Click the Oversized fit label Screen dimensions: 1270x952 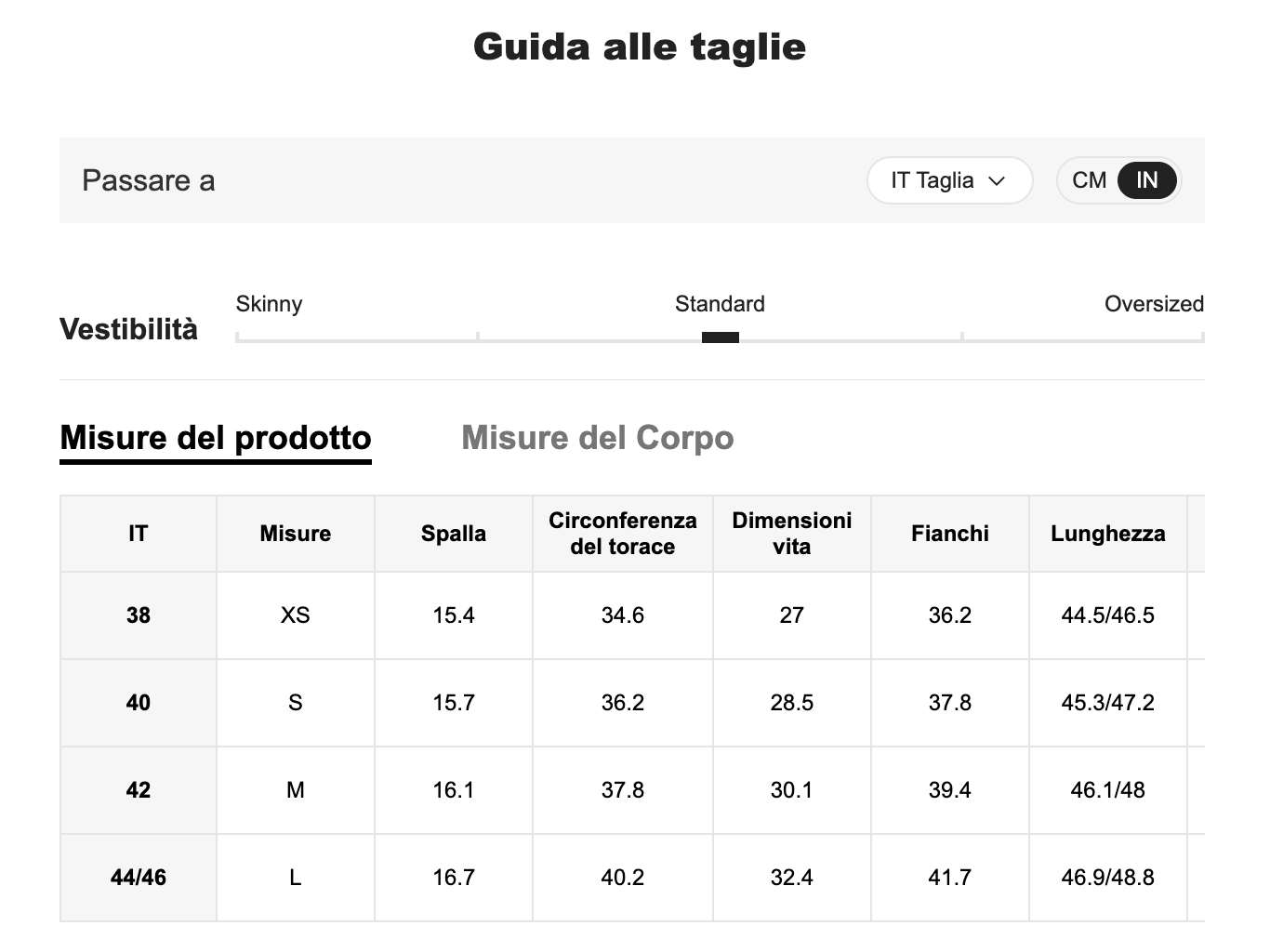[1153, 304]
